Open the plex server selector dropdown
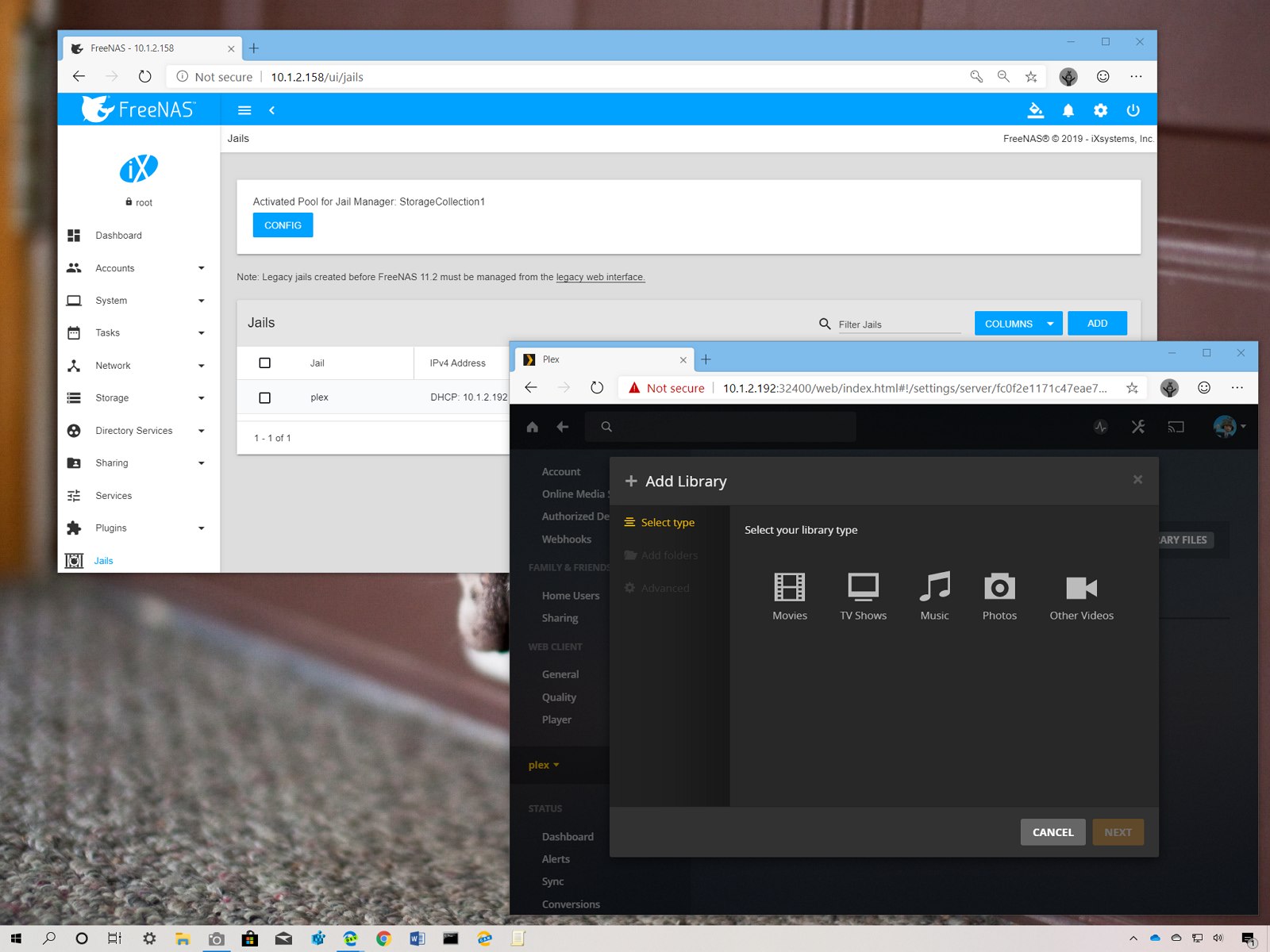Screen dimensions: 1270x952 click(x=541, y=765)
